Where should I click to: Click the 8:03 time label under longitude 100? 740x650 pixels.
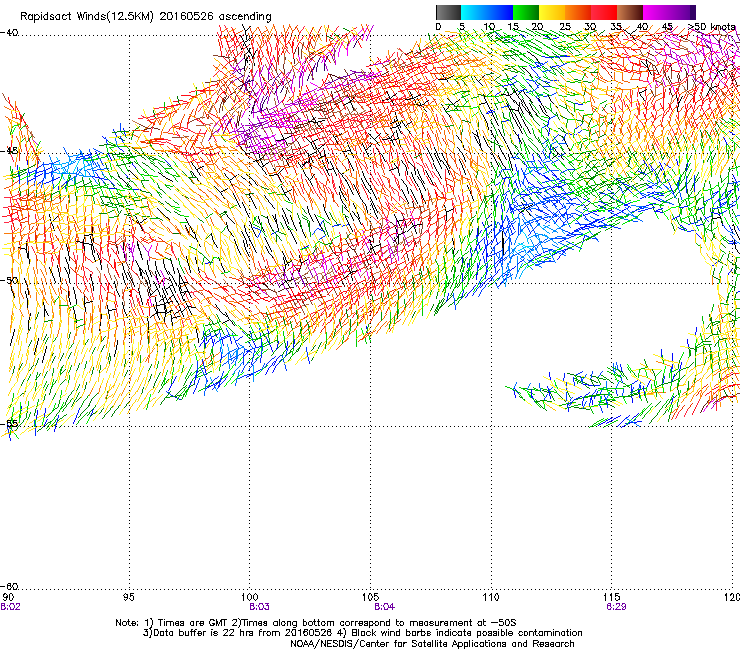click(259, 607)
